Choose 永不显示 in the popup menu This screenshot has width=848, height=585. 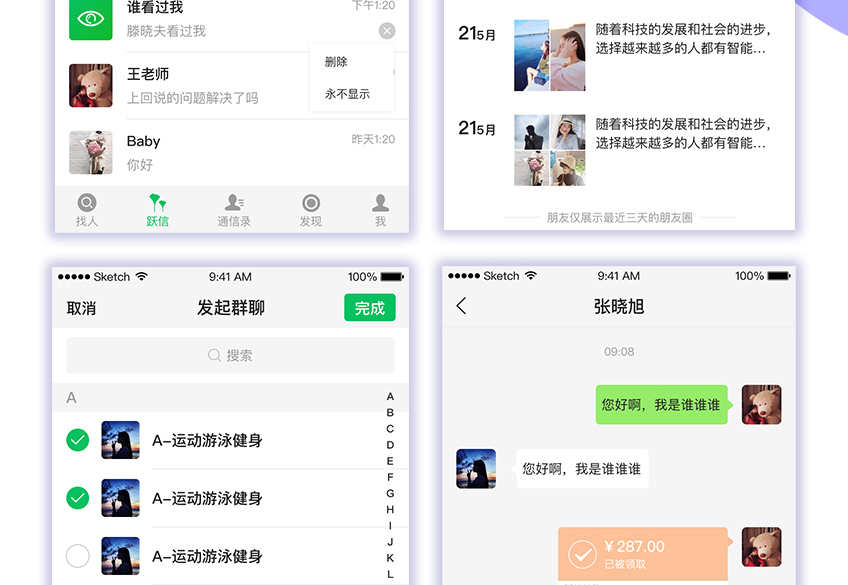point(347,94)
